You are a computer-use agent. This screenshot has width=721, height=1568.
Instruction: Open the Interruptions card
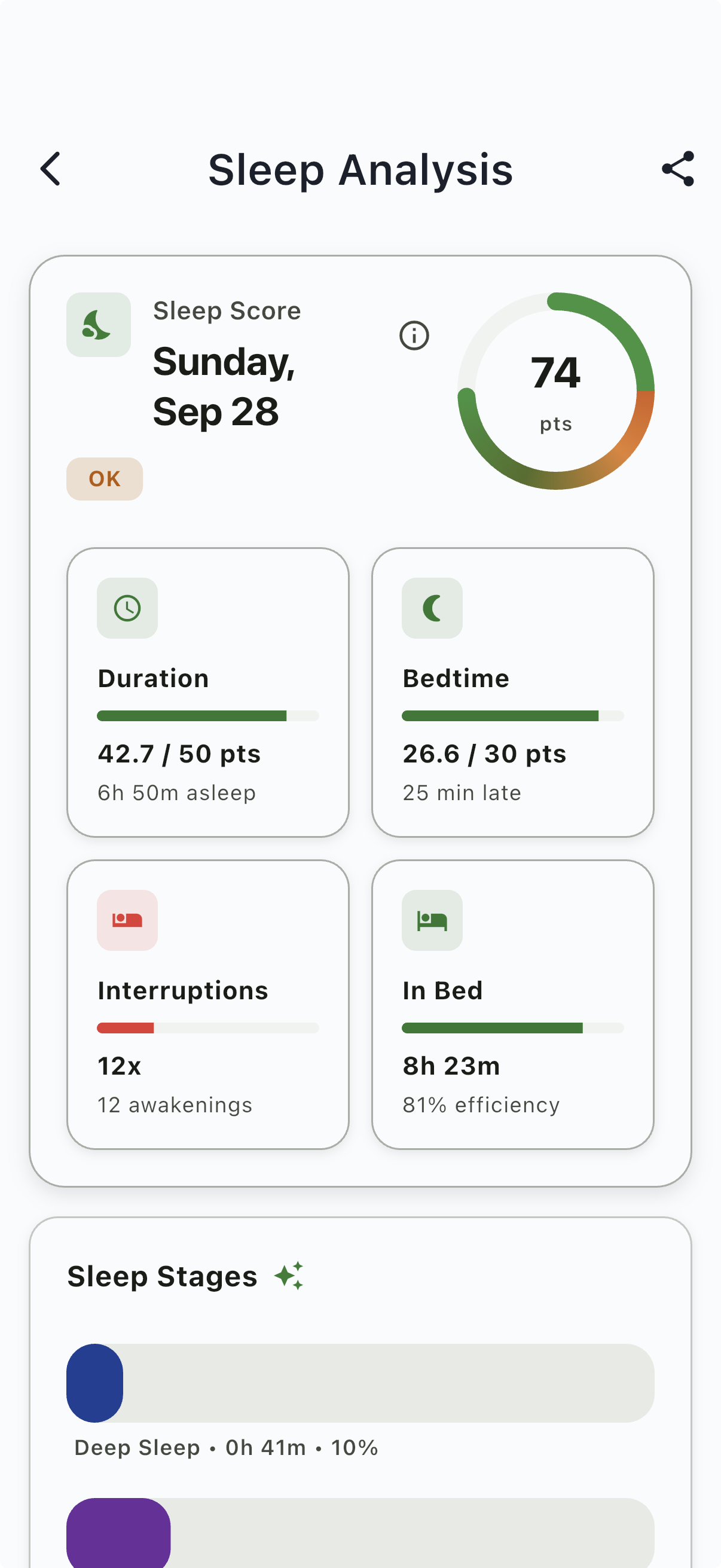click(x=208, y=1004)
